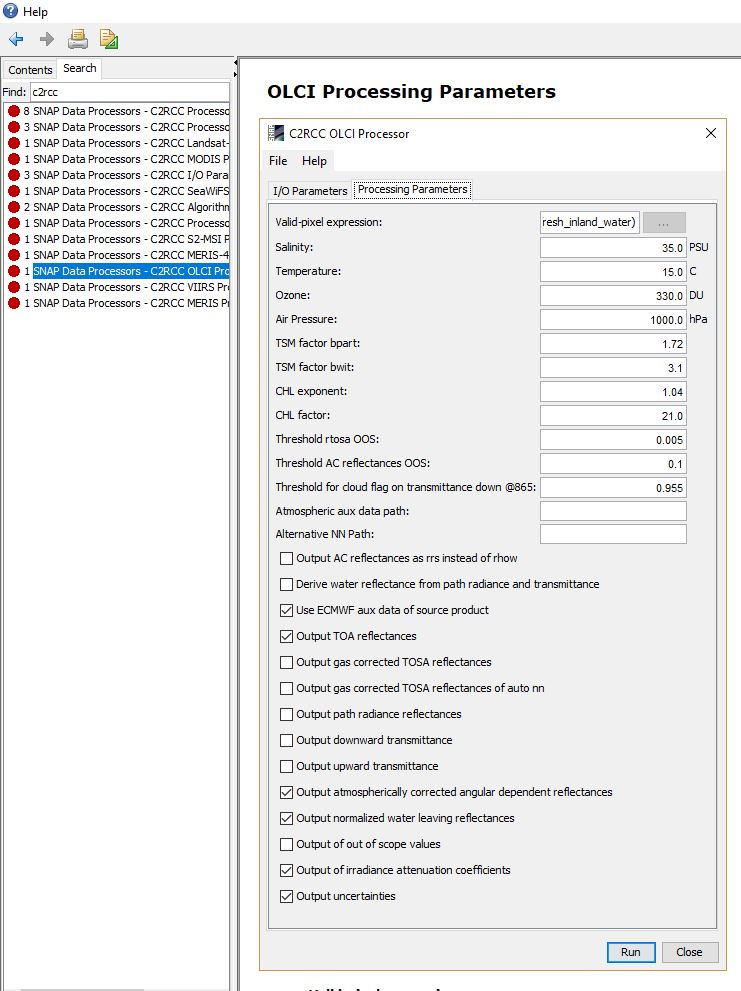Uncheck Output normalized water leaving reflectances

286,818
